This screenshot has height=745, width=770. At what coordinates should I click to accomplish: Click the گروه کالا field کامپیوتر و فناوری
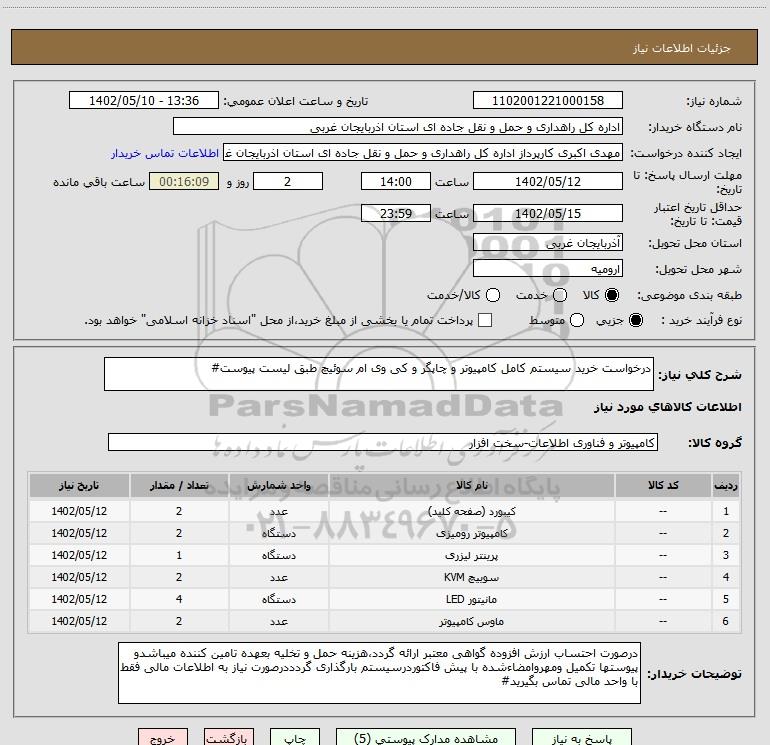(x=383, y=442)
